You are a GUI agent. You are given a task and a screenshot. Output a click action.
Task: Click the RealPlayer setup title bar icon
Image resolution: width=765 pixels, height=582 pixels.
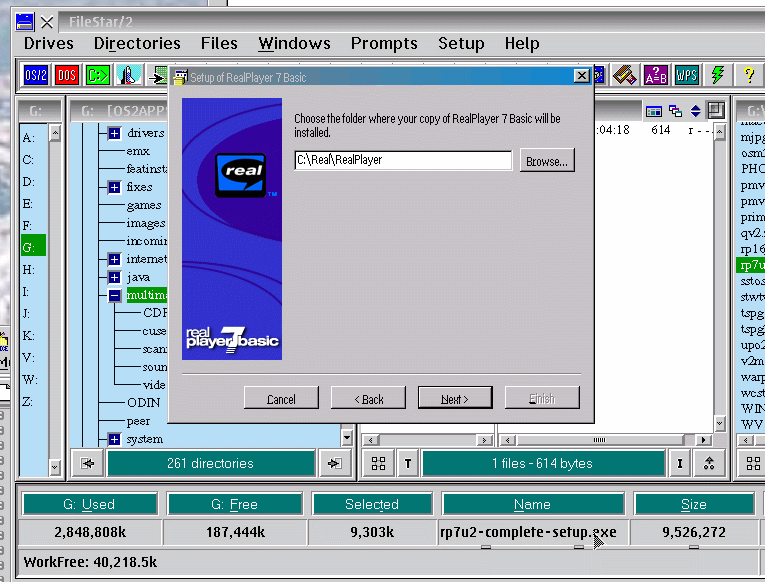(x=180, y=77)
